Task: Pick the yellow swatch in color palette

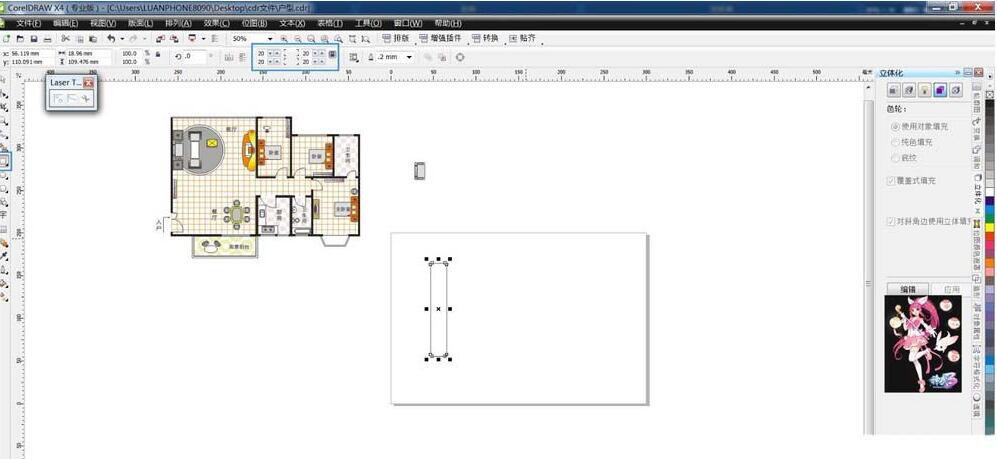Action: 990,227
